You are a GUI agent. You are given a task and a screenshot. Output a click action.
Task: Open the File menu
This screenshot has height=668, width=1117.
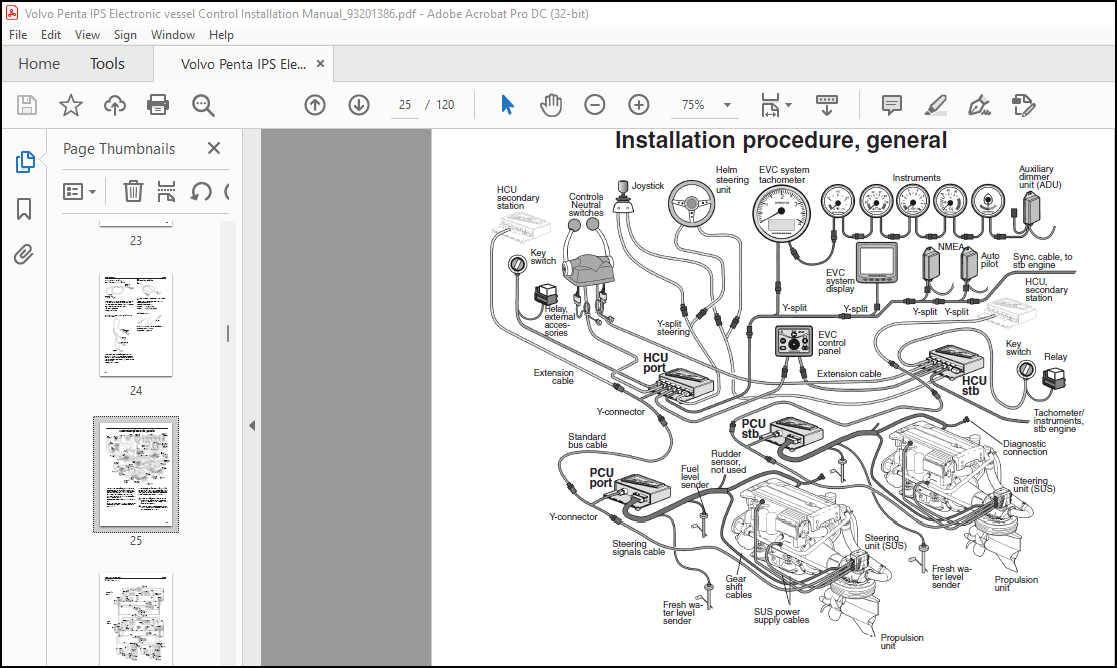(18, 35)
